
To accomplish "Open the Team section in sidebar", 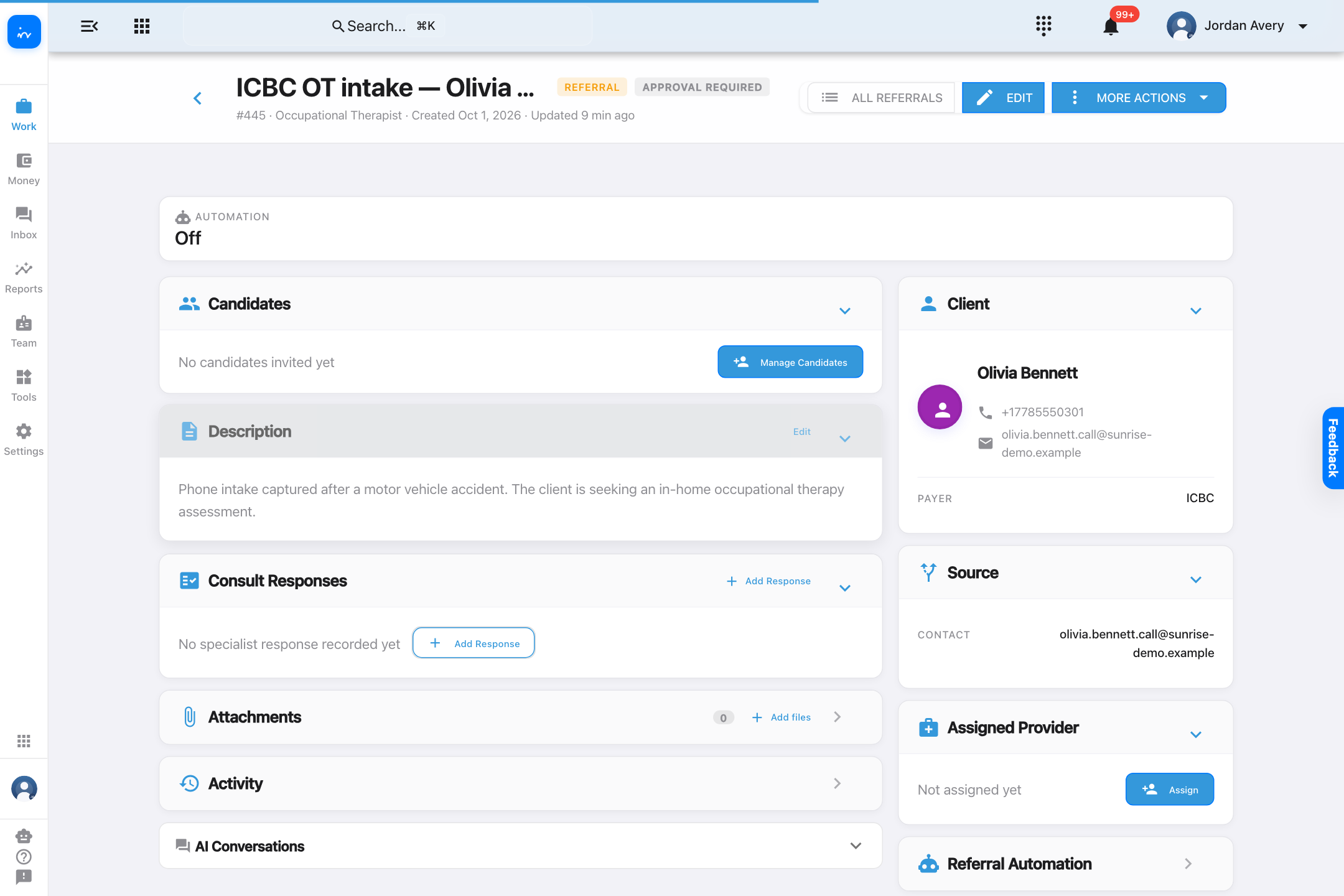I will coord(24,332).
